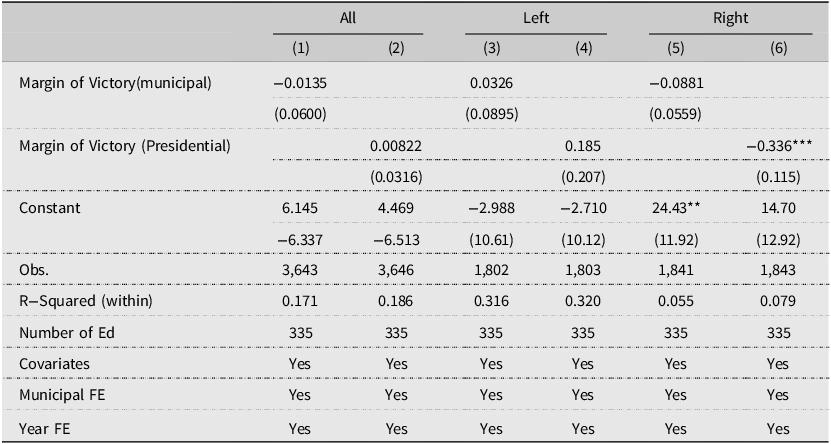Click the 'Margin of Victory (Presidential)' row label

point(125,146)
